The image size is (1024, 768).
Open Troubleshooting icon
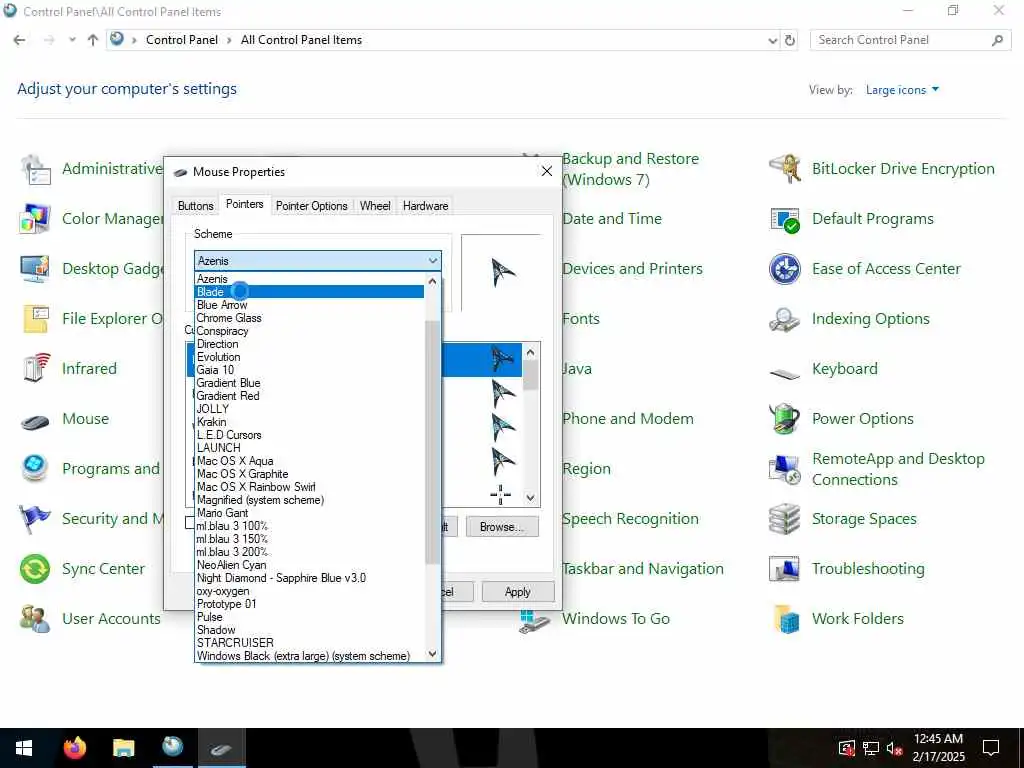785,569
